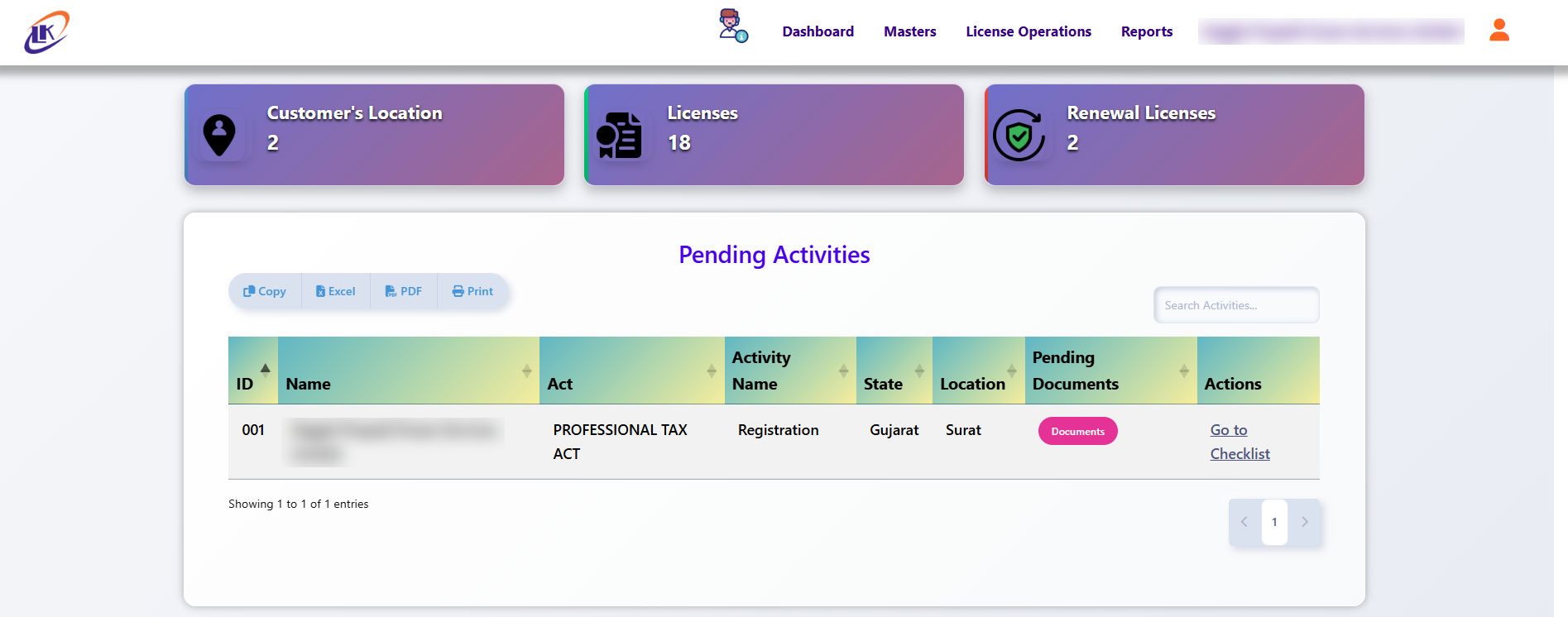
Task: Follow the Go to Checklist link
Action: click(1240, 442)
